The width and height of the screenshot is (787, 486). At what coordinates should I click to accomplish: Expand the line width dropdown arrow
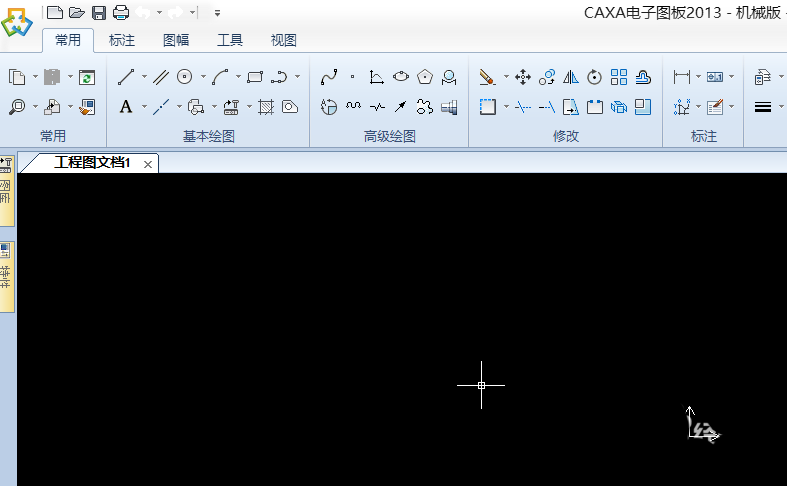click(781, 106)
